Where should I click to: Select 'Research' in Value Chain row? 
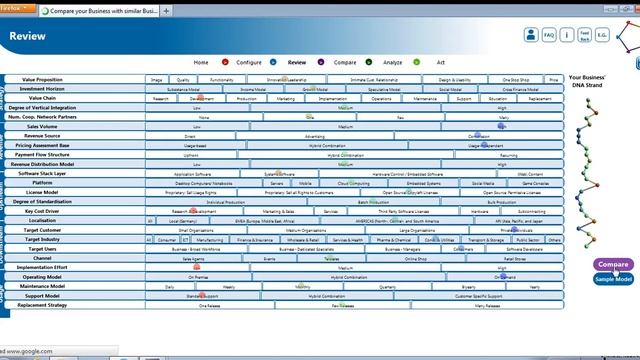click(x=161, y=99)
